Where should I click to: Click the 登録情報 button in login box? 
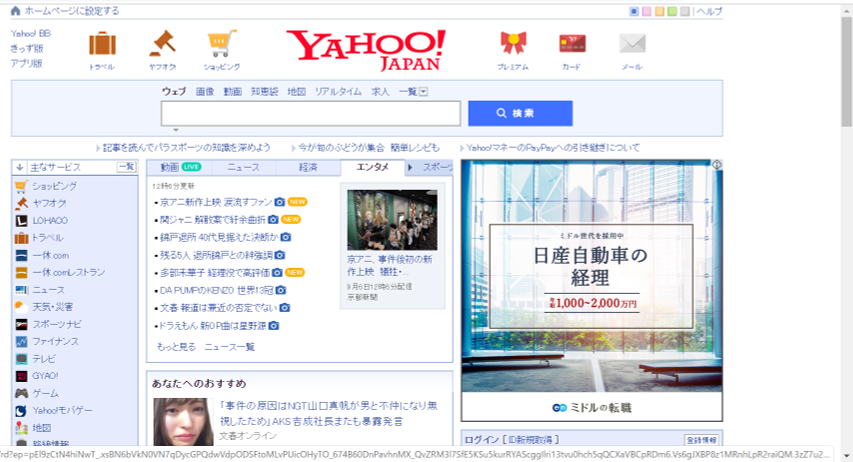coord(701,440)
